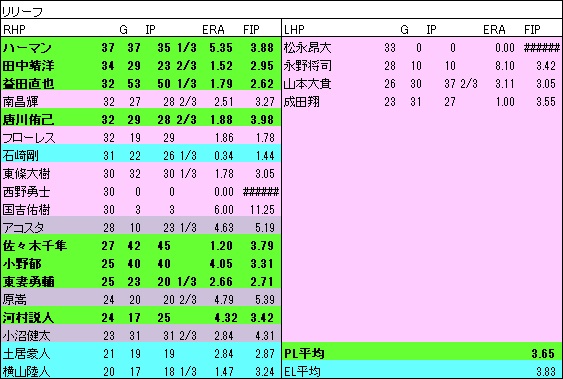Click 土居豪人 FIP value 2.87

click(265, 354)
